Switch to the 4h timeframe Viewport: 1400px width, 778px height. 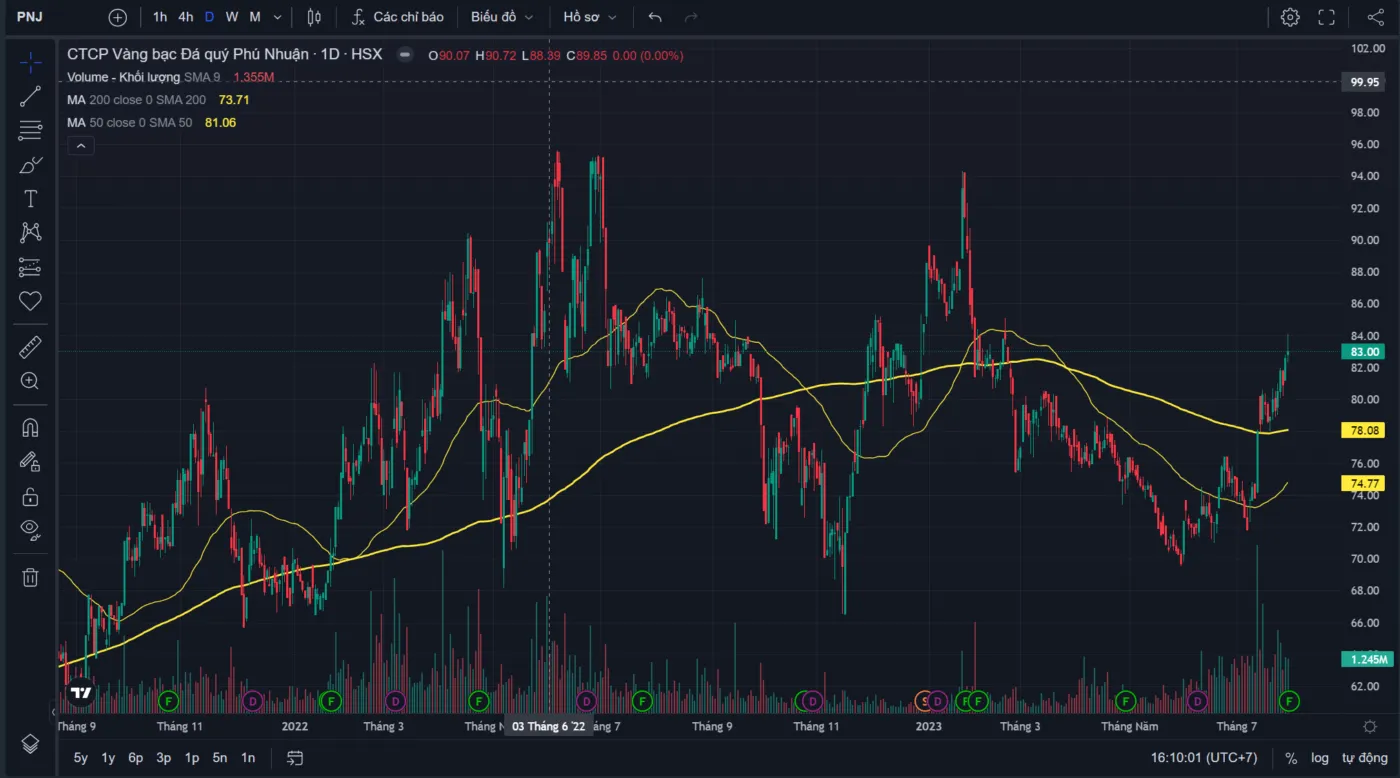[x=186, y=17]
